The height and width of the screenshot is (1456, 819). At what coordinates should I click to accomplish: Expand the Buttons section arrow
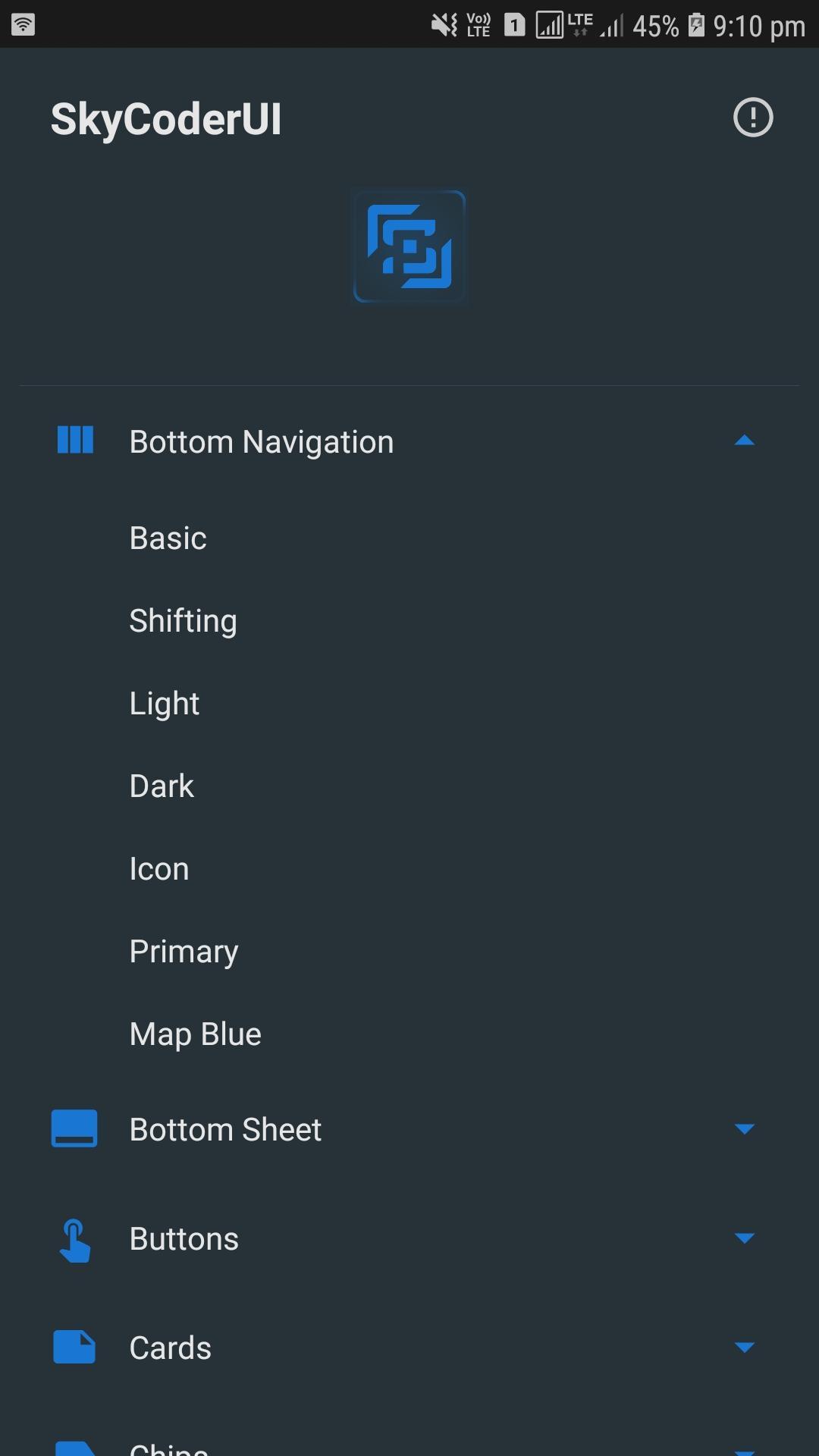[x=745, y=1238]
